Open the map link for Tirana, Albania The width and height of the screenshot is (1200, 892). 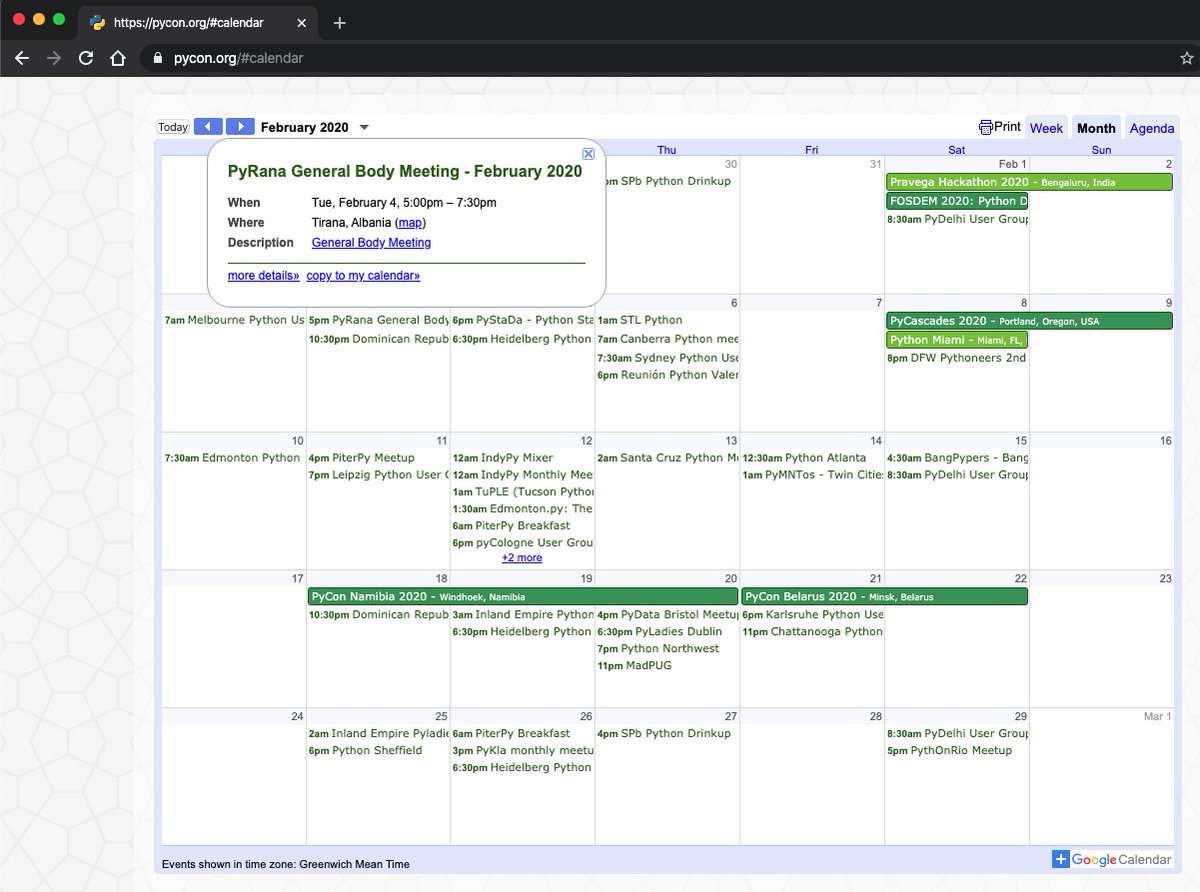(409, 222)
